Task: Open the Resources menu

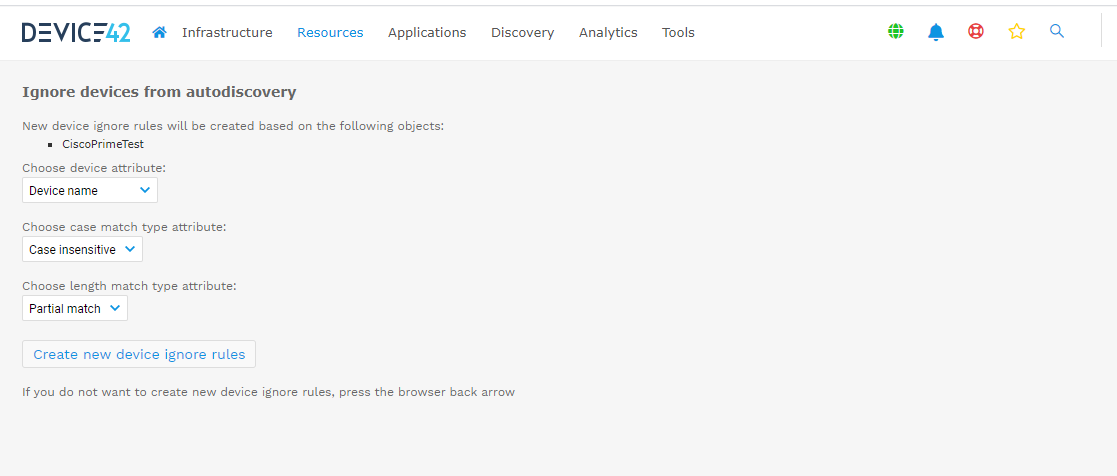Action: (330, 32)
